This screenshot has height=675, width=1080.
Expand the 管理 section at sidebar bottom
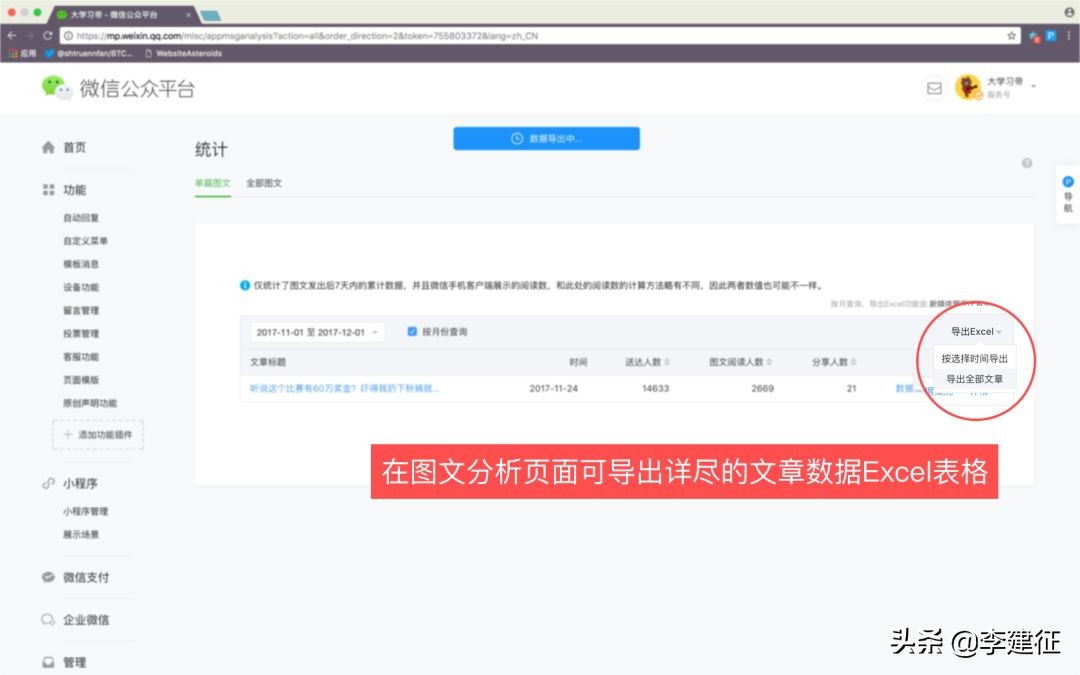pos(75,662)
